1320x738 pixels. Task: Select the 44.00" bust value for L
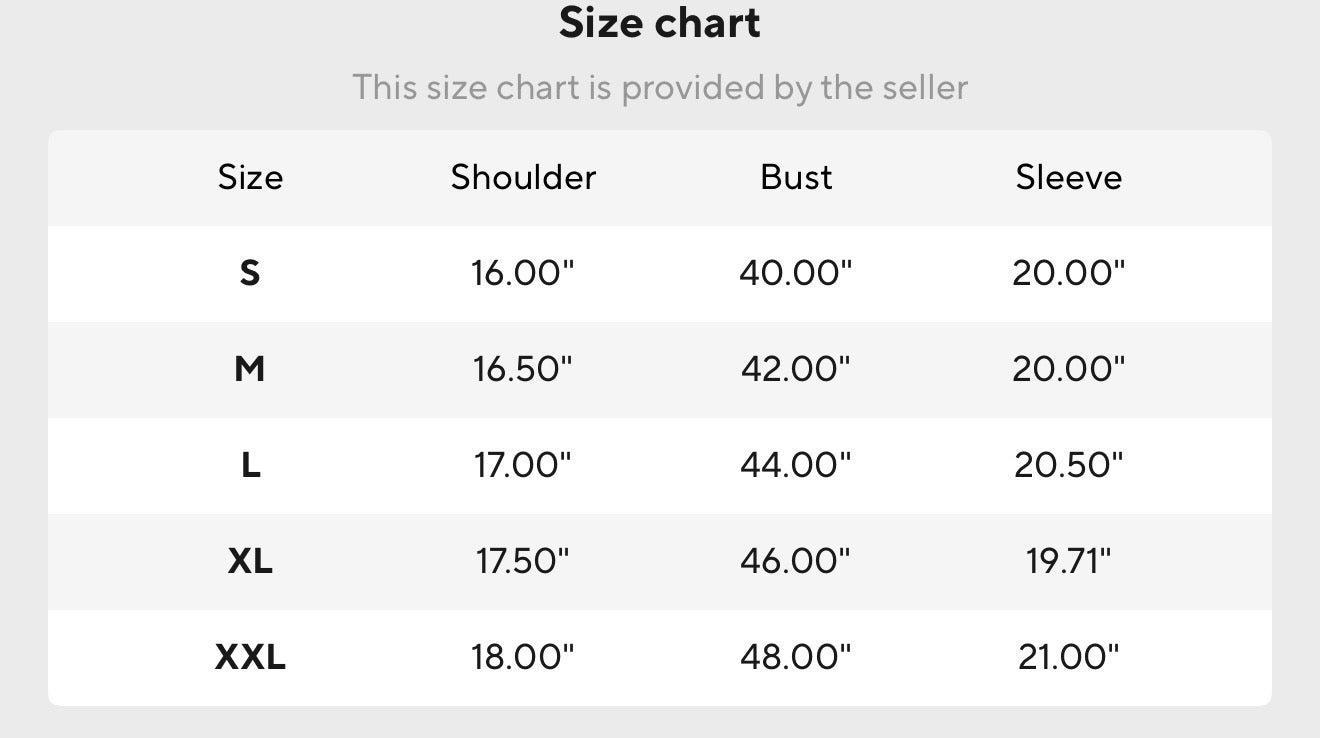click(796, 465)
